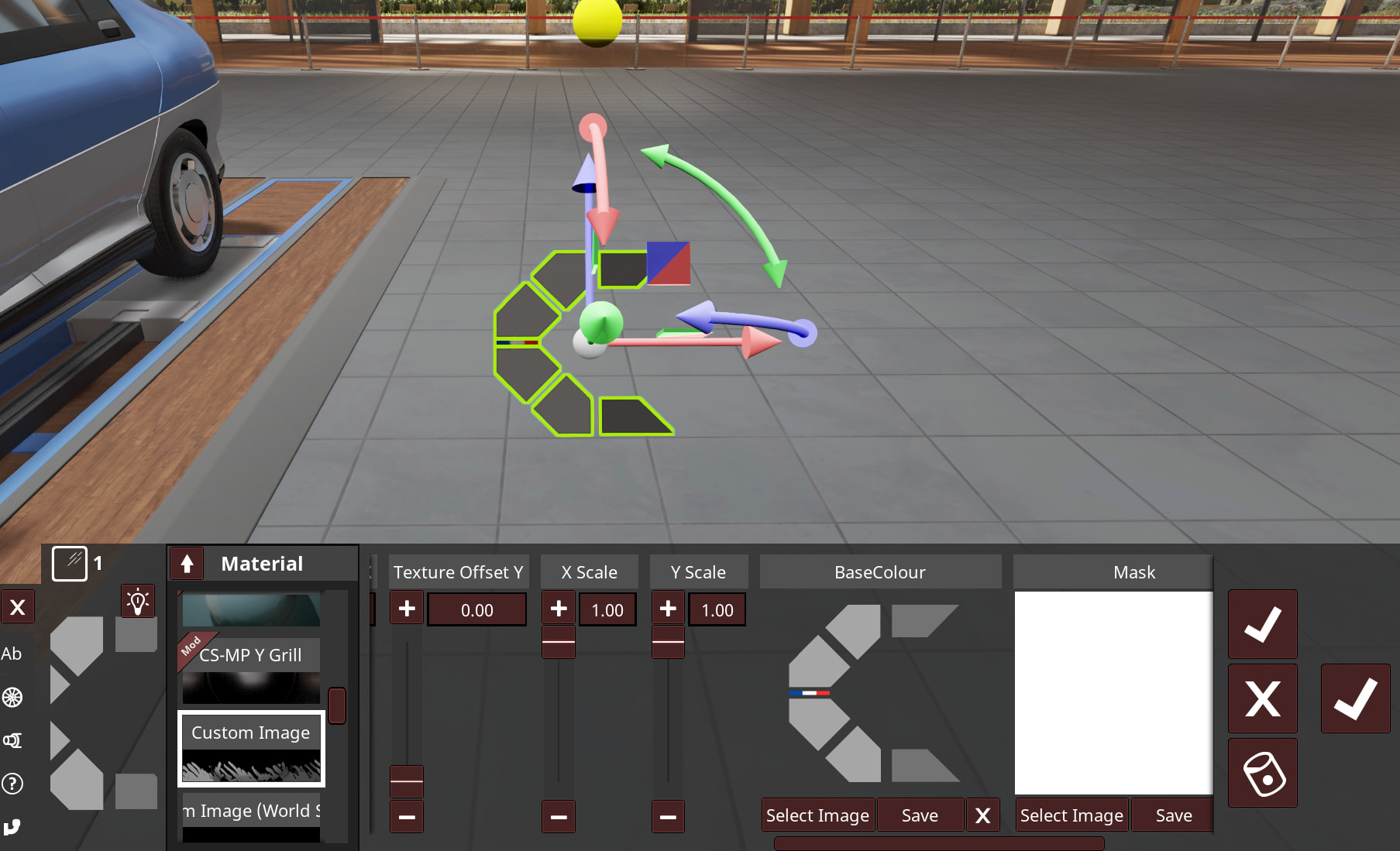This screenshot has width=1400, height=851.
Task: Increase Texture Offset Y with the plus button
Action: pos(407,609)
